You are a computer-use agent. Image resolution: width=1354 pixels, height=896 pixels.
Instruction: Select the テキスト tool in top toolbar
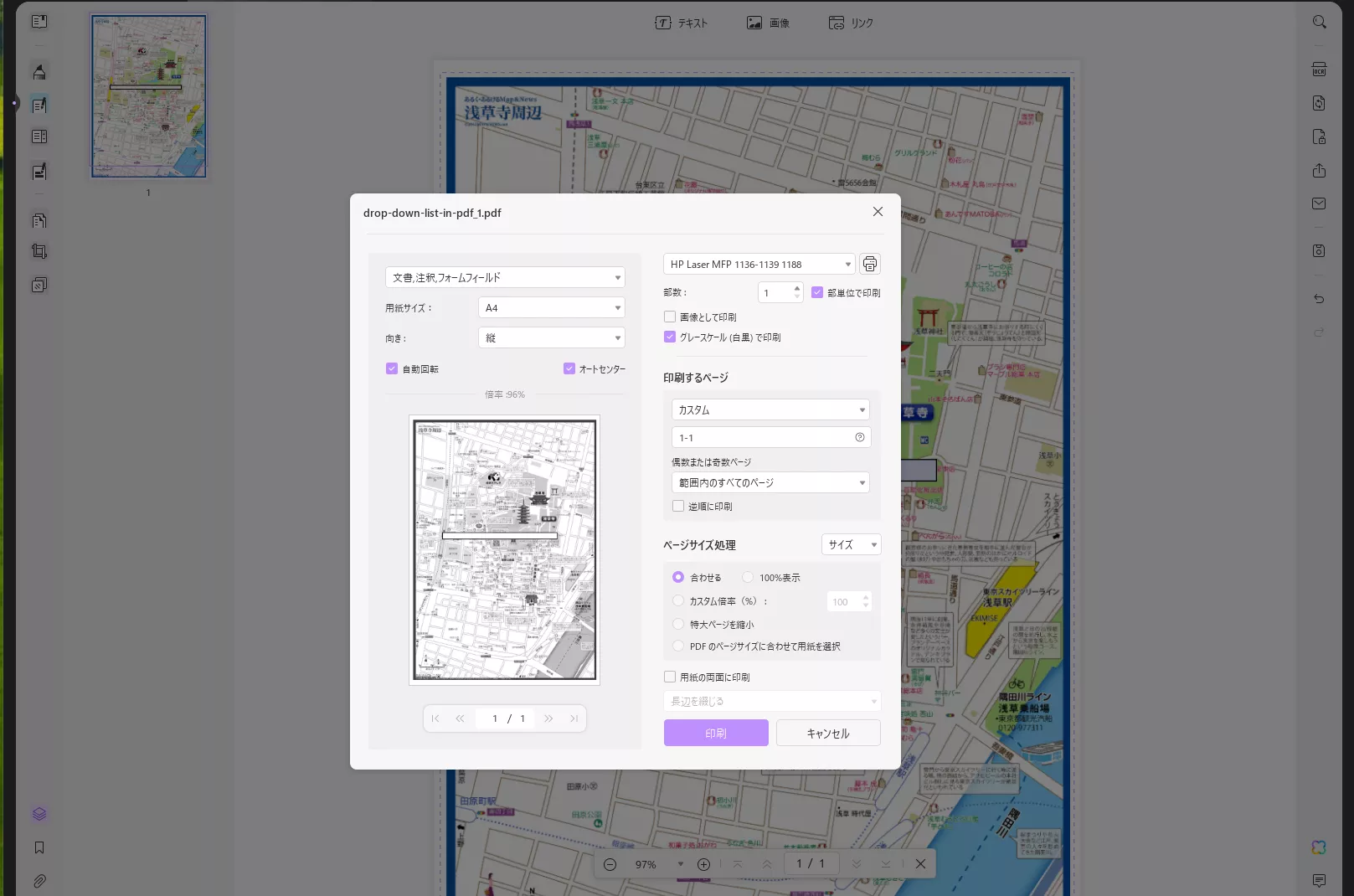point(681,23)
